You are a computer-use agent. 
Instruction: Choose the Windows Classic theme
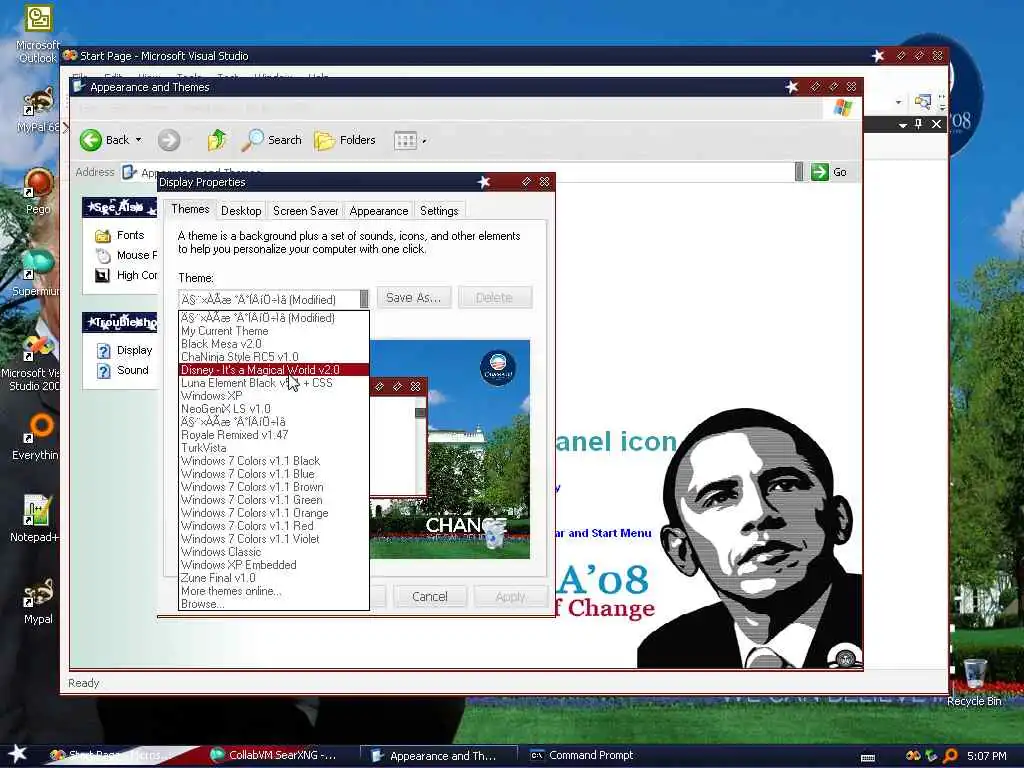pos(274,552)
